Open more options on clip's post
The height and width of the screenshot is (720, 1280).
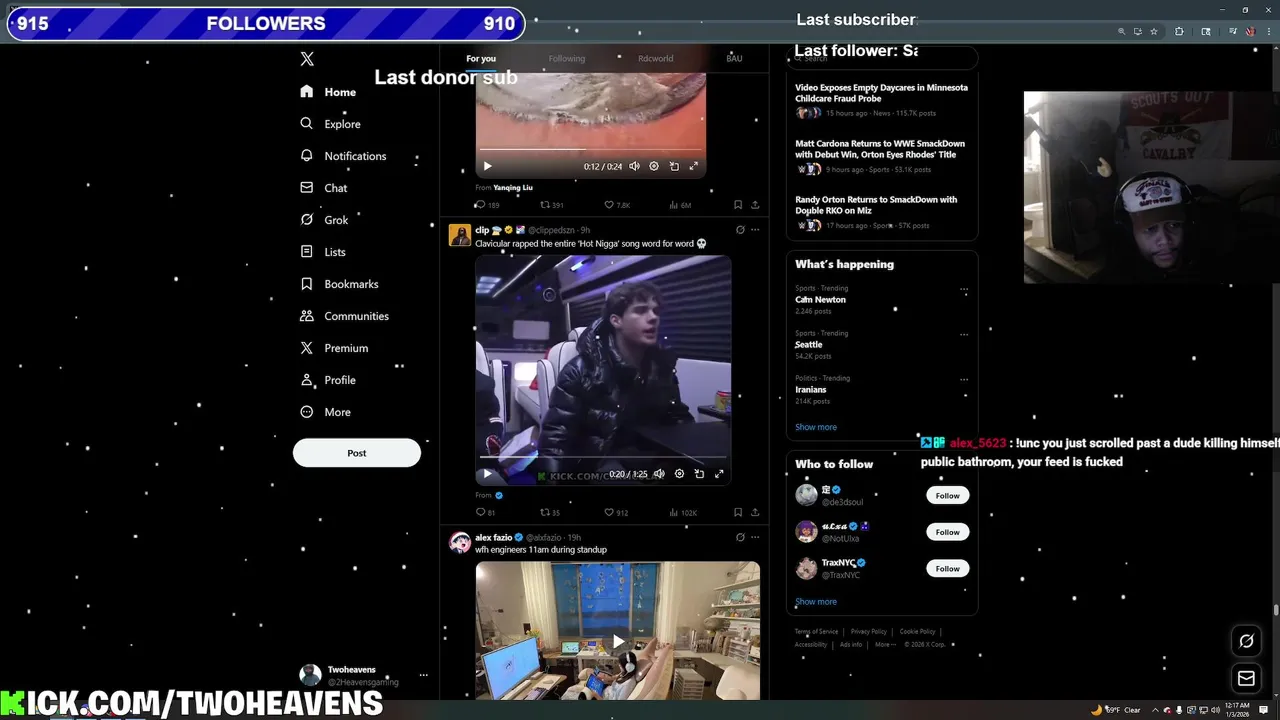coord(755,230)
